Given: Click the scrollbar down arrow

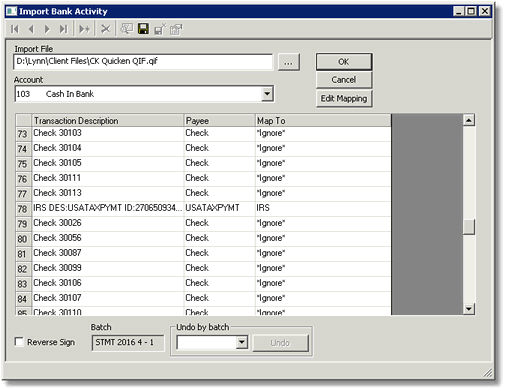Looking at the screenshot, I should [469, 309].
